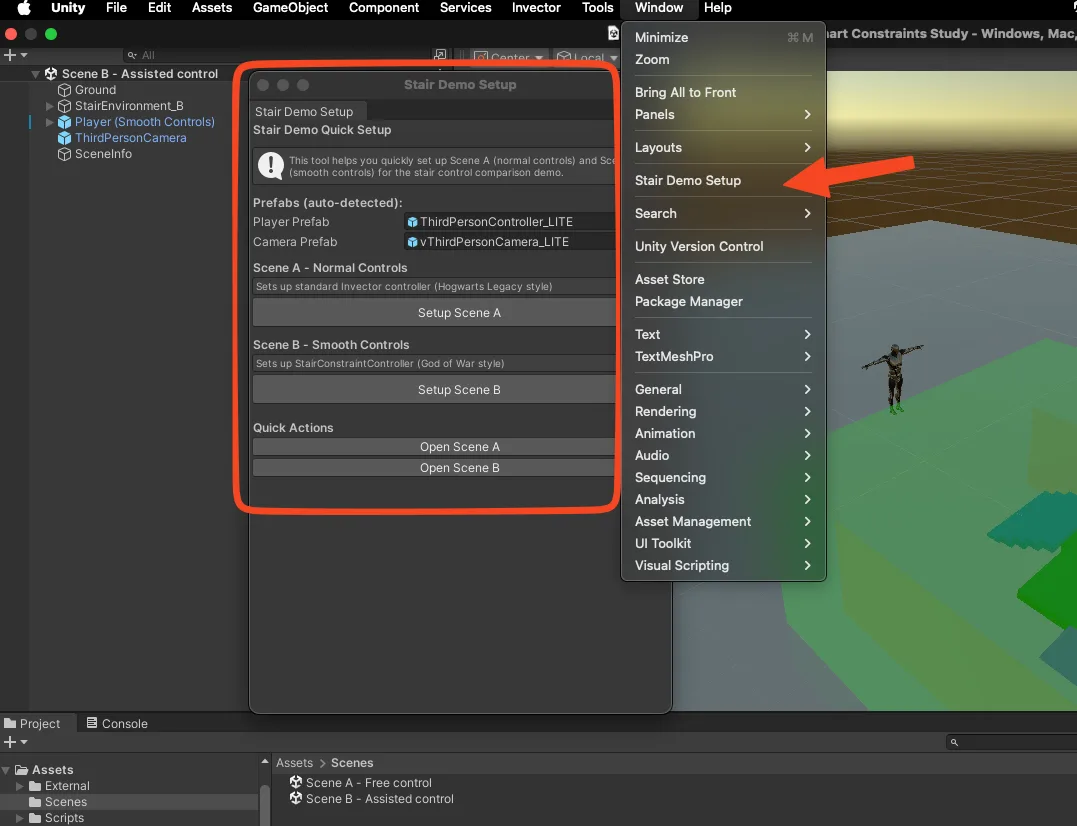The width and height of the screenshot is (1077, 826).
Task: Open the Local handle rotation dropdown
Action: (588, 57)
